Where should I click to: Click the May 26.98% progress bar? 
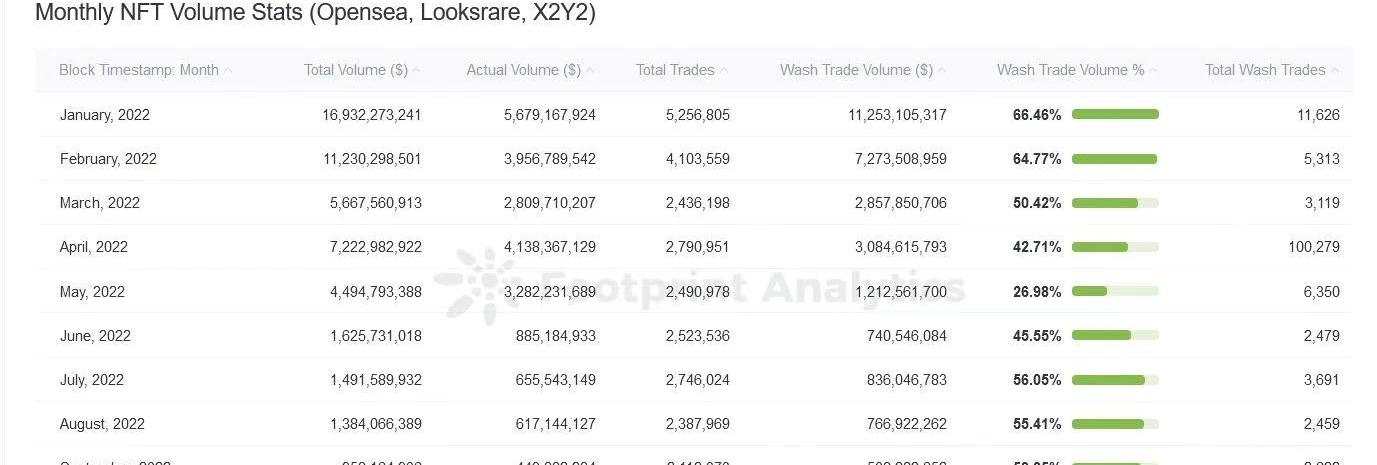pos(1115,292)
